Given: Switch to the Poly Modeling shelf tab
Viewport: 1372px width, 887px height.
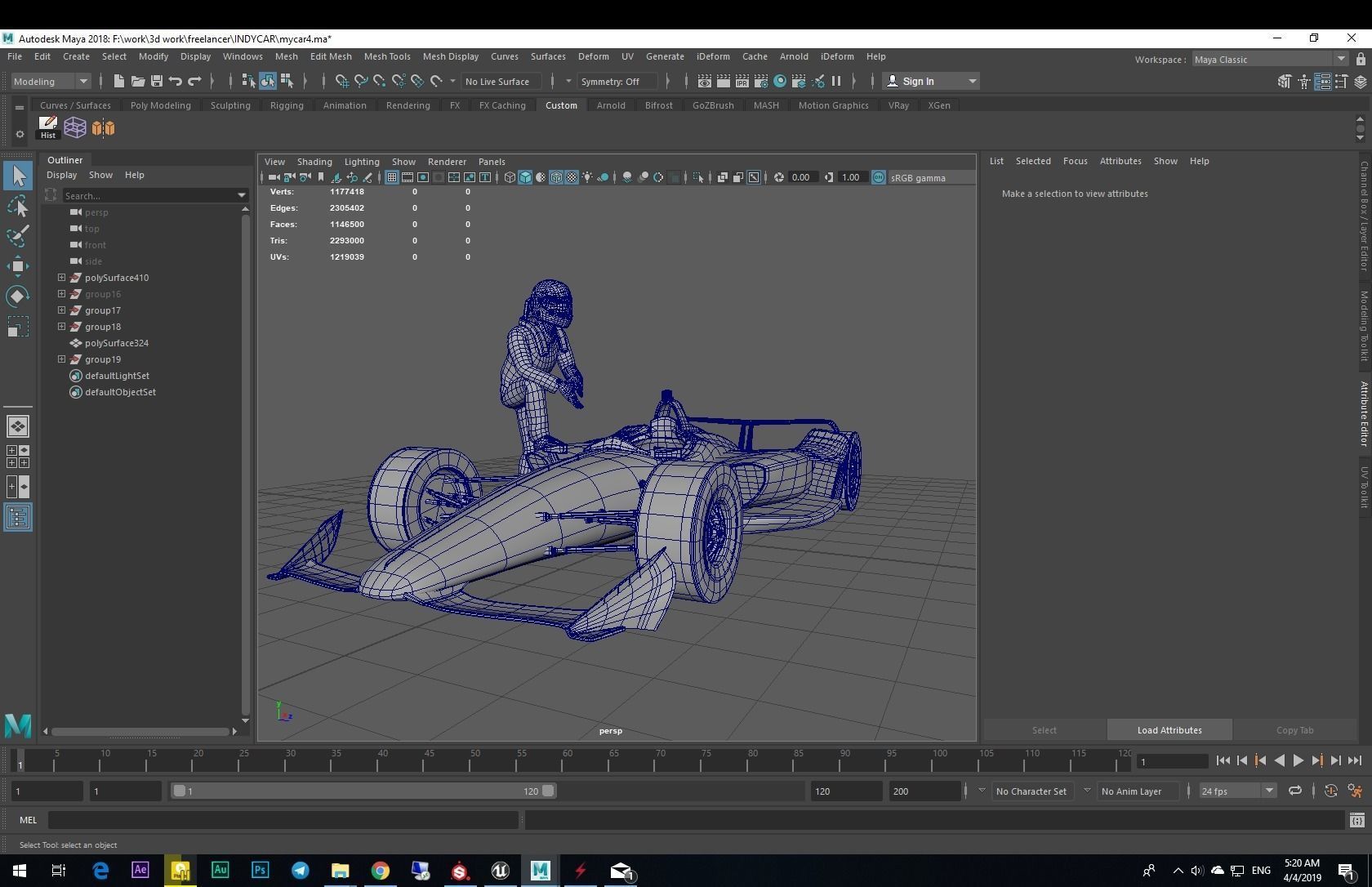Looking at the screenshot, I should (x=161, y=105).
